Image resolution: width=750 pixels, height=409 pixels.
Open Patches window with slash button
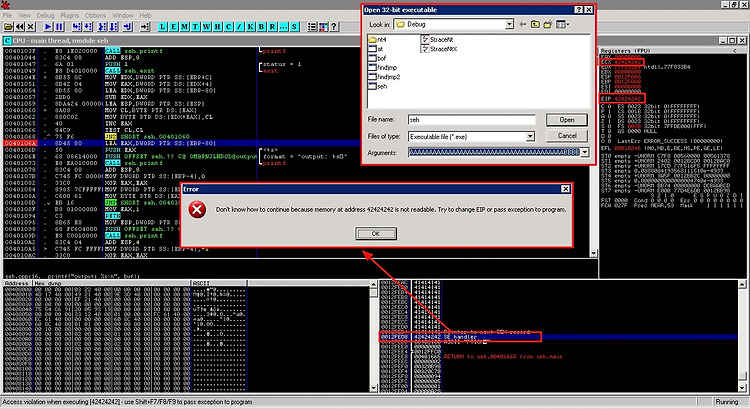240,27
